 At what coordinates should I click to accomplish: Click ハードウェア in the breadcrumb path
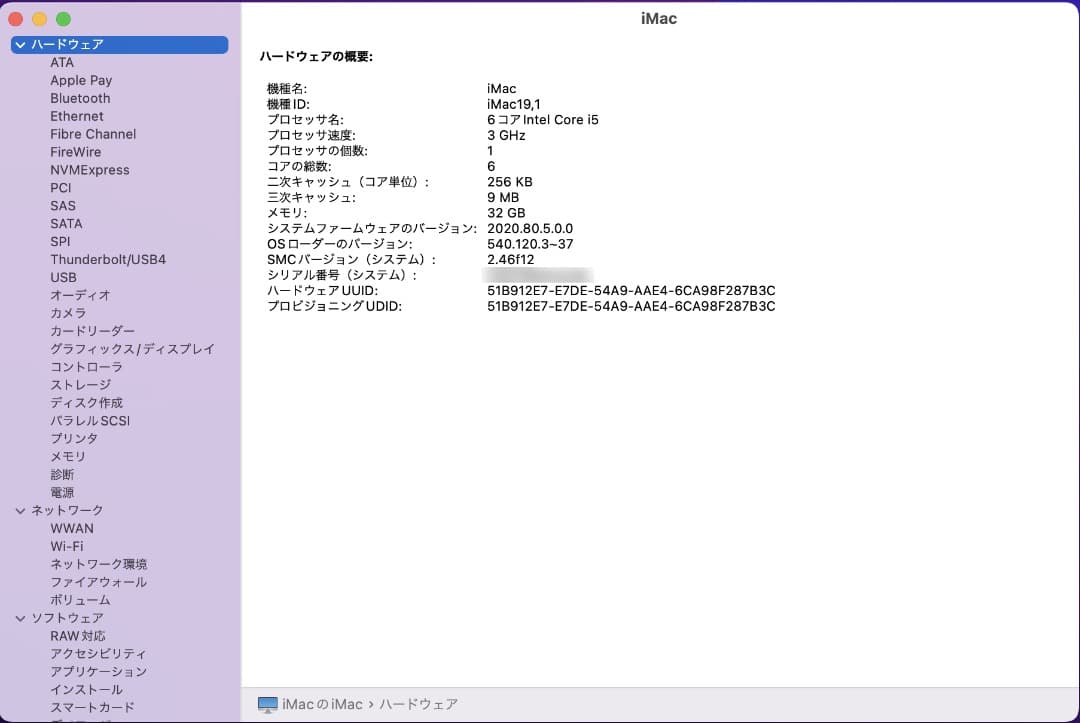[x=419, y=704]
